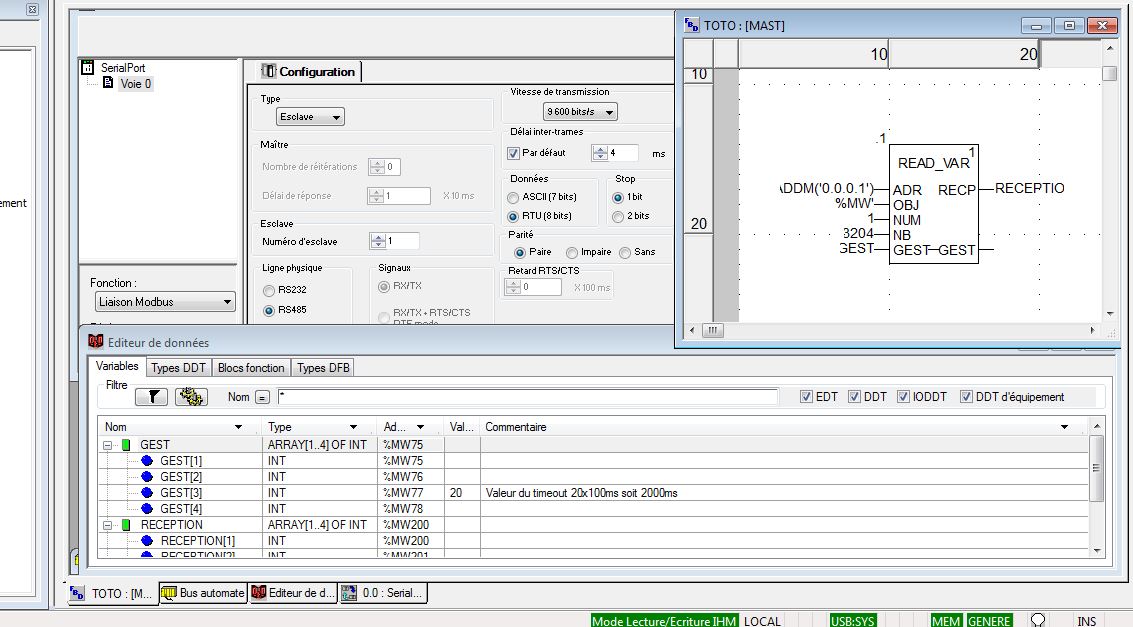Click the TOTO window horizontal scrollbar
1133x627 pixels.
[x=900, y=330]
